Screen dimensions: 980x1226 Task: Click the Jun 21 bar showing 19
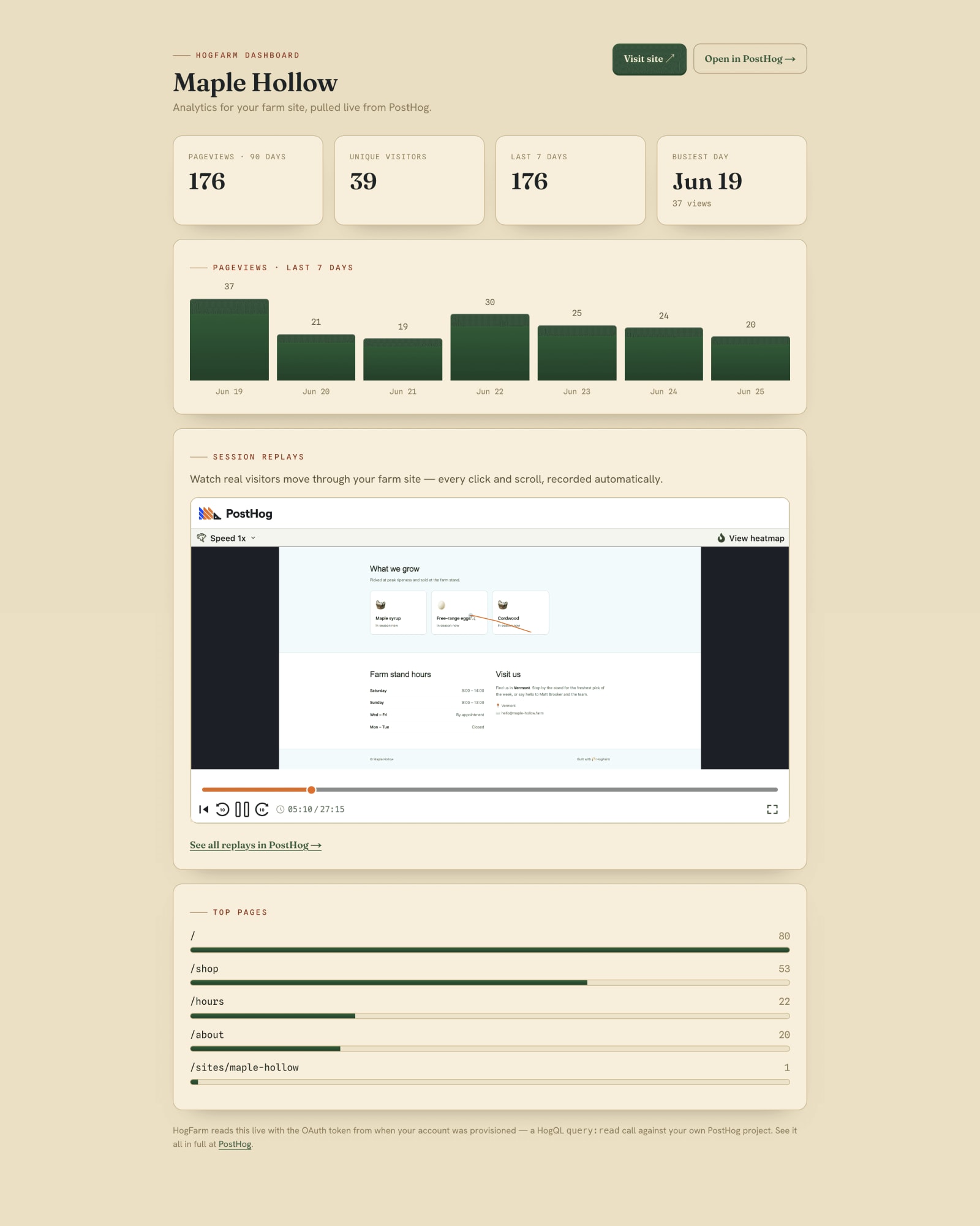[x=403, y=359]
